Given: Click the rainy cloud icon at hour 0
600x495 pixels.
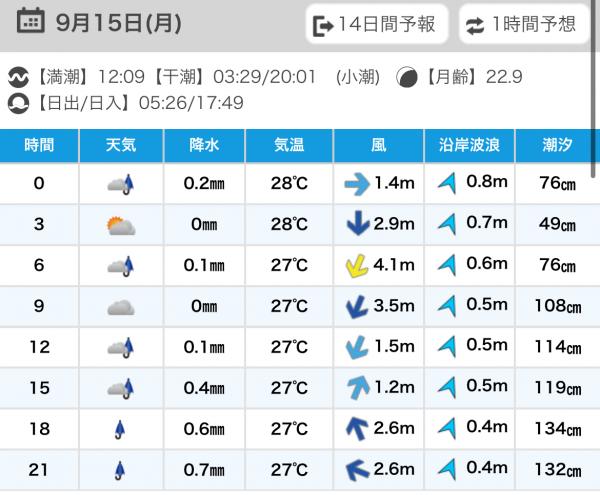Looking at the screenshot, I should [x=121, y=183].
